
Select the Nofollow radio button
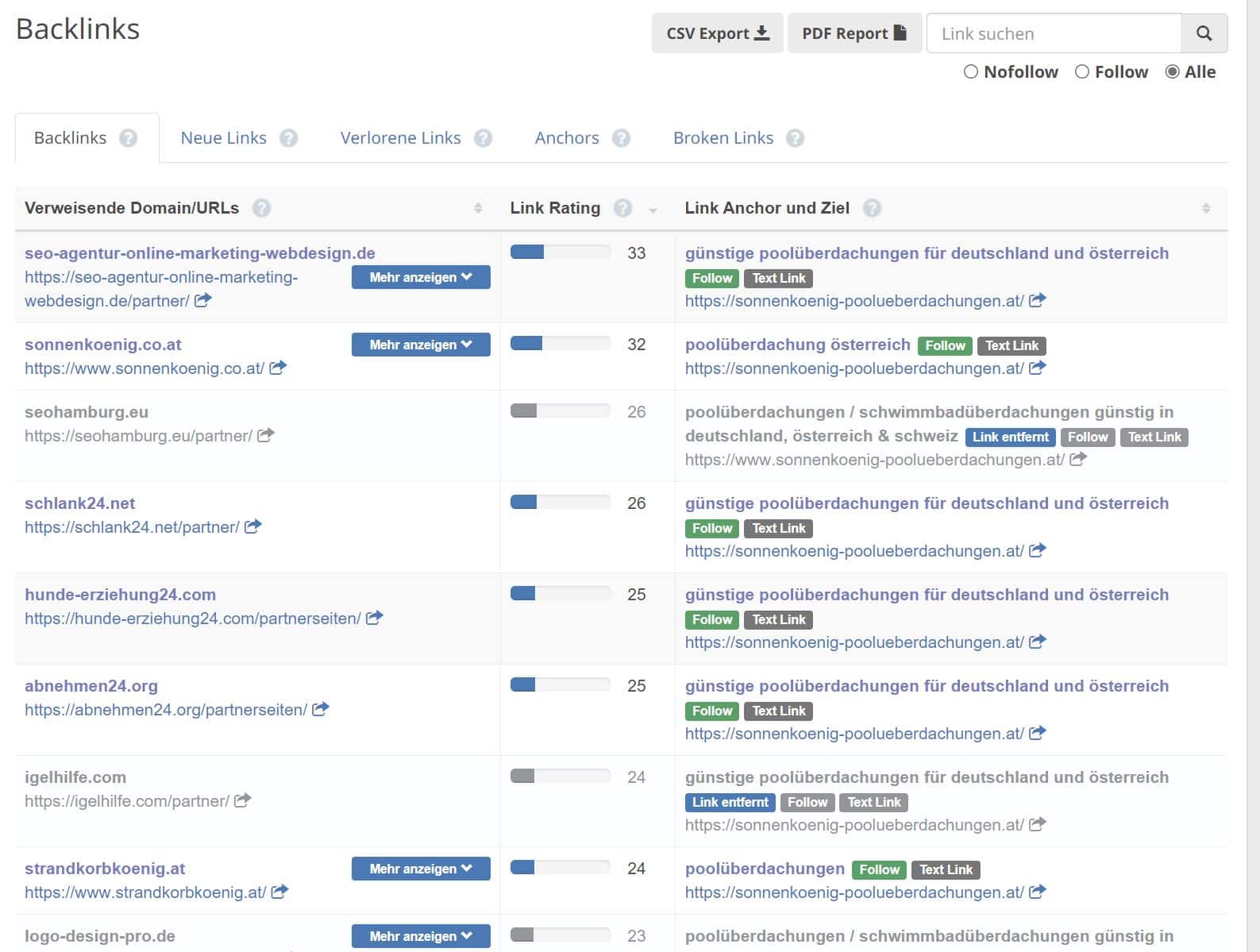click(970, 72)
